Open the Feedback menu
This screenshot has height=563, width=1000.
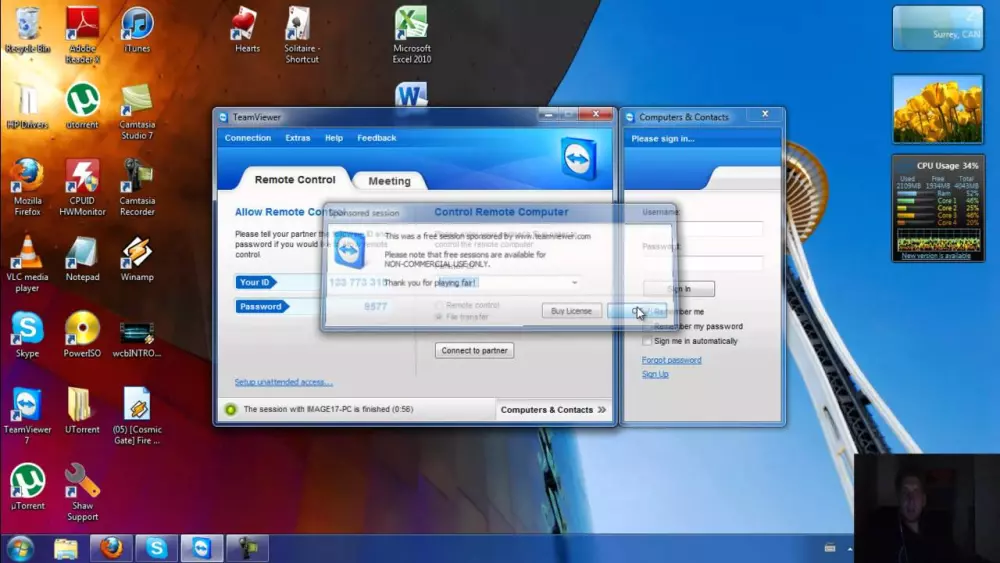pyautogui.click(x=376, y=138)
